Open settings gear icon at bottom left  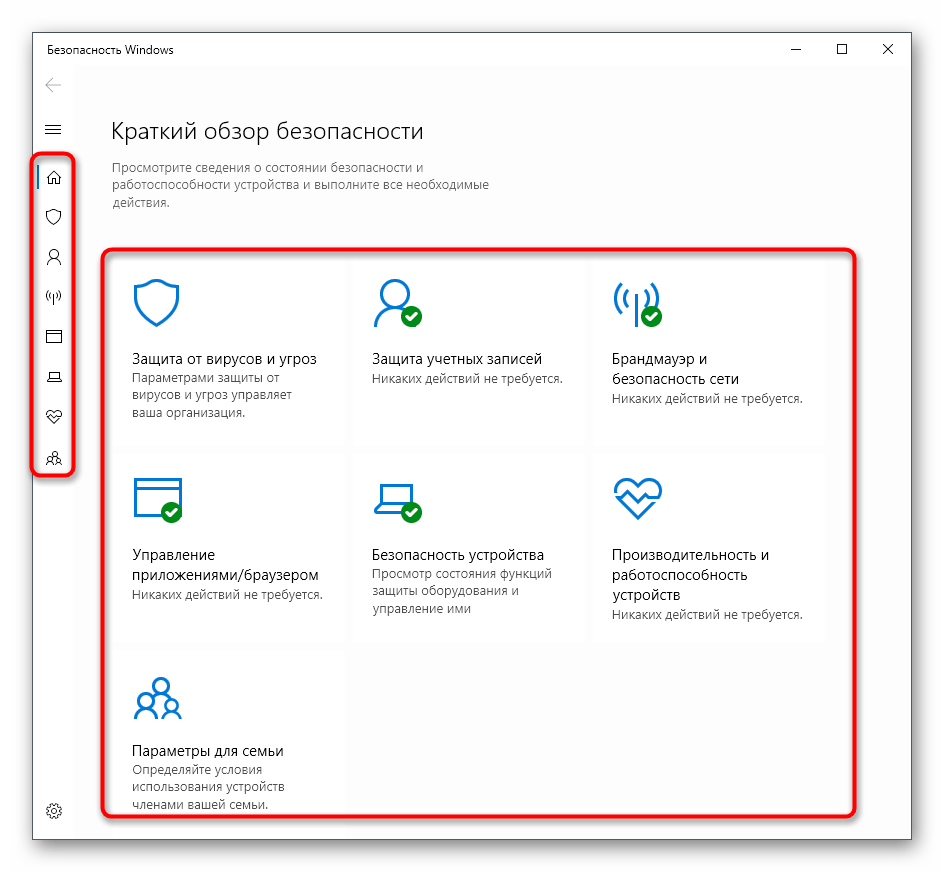point(54,811)
